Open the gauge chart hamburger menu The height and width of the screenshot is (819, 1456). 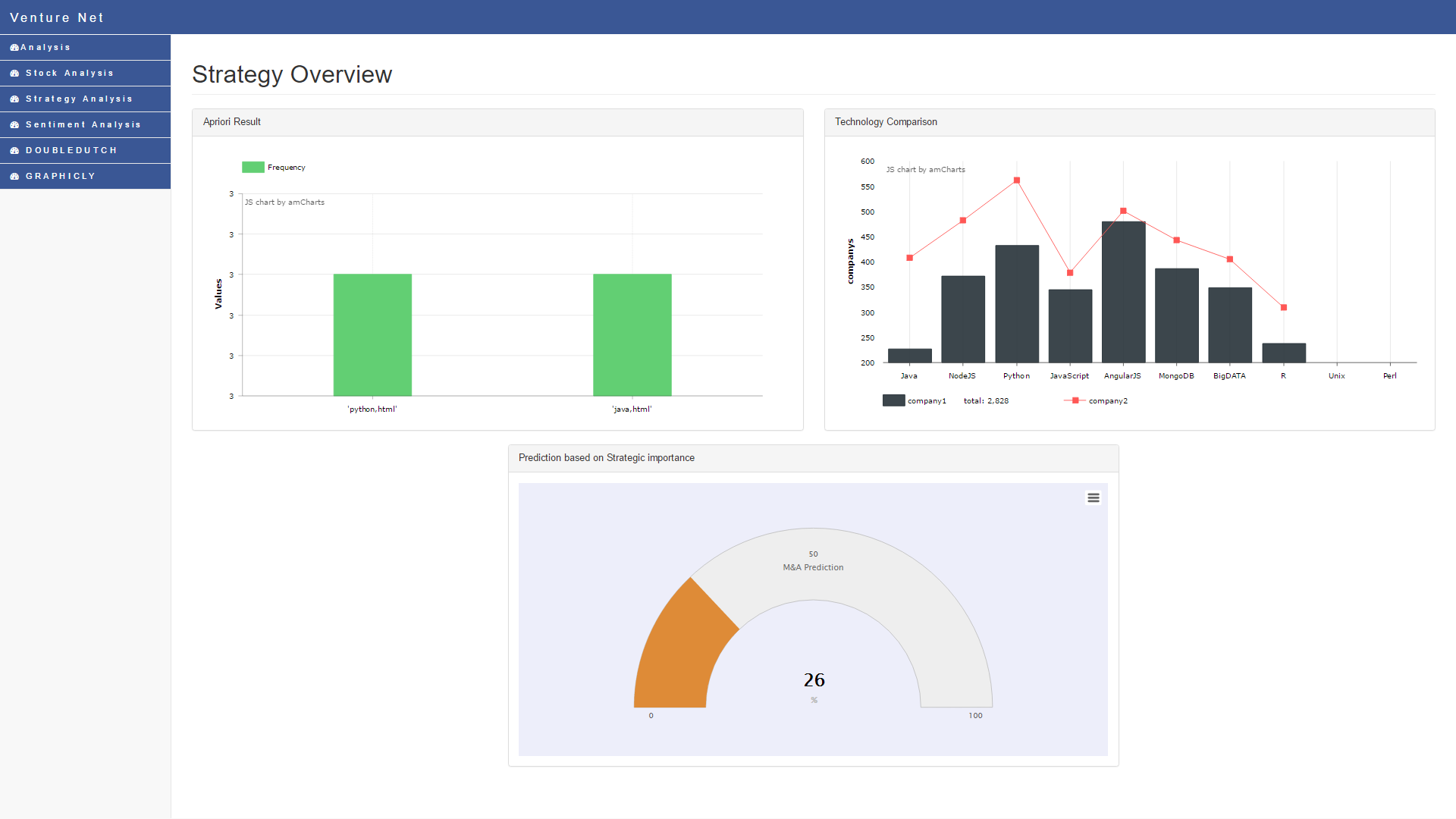pyautogui.click(x=1093, y=498)
